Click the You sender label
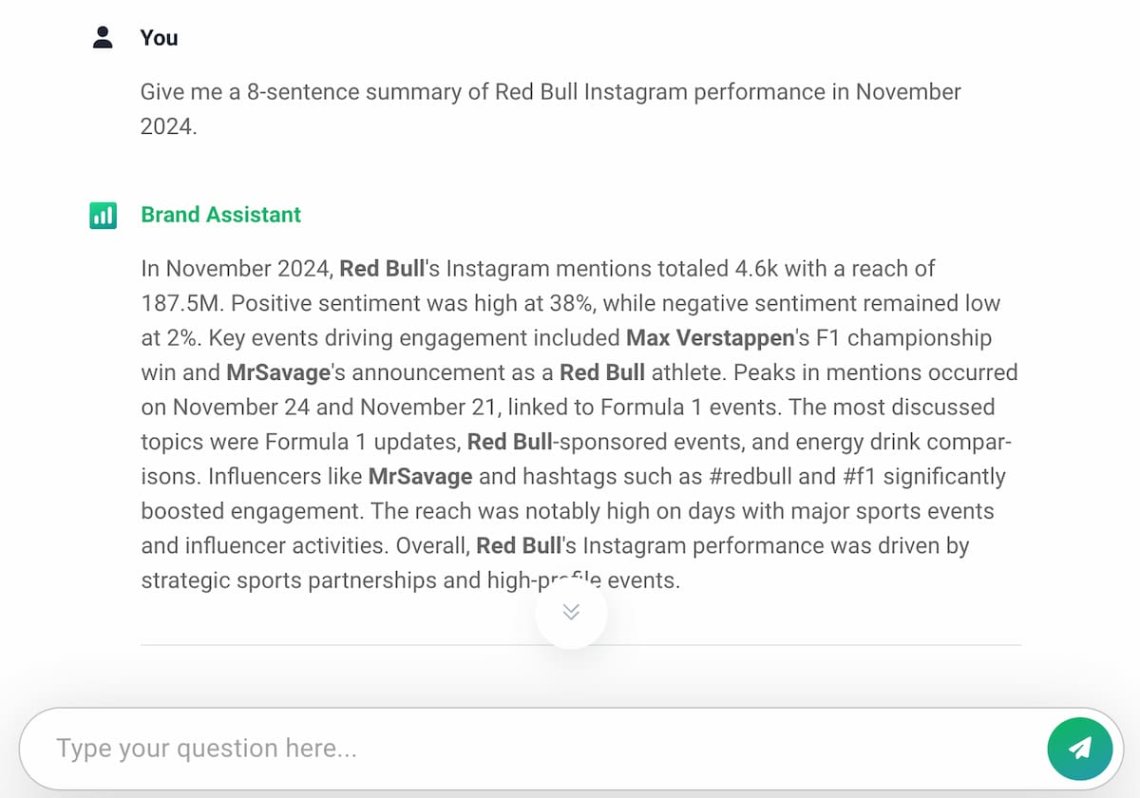This screenshot has width=1140, height=798. (x=159, y=38)
